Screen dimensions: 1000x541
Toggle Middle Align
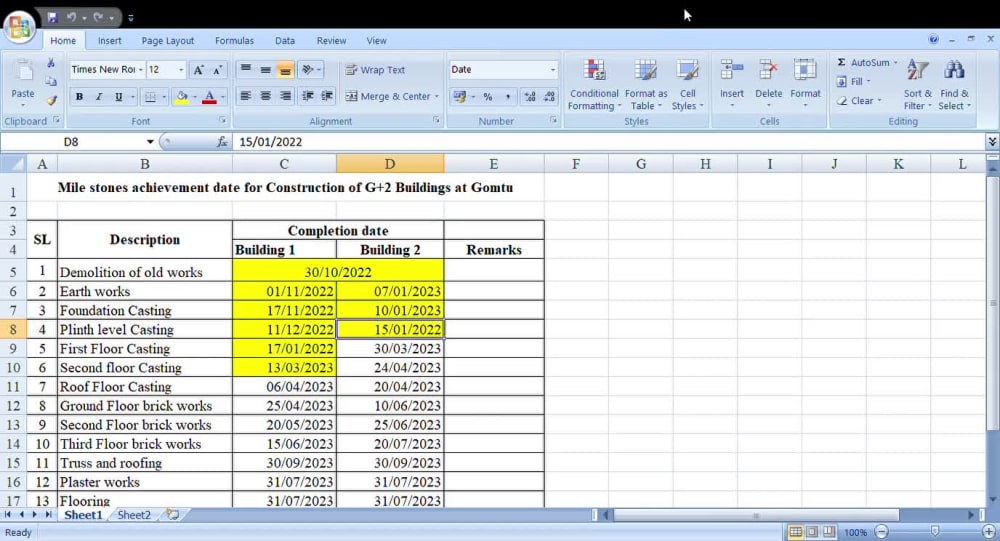coord(265,70)
